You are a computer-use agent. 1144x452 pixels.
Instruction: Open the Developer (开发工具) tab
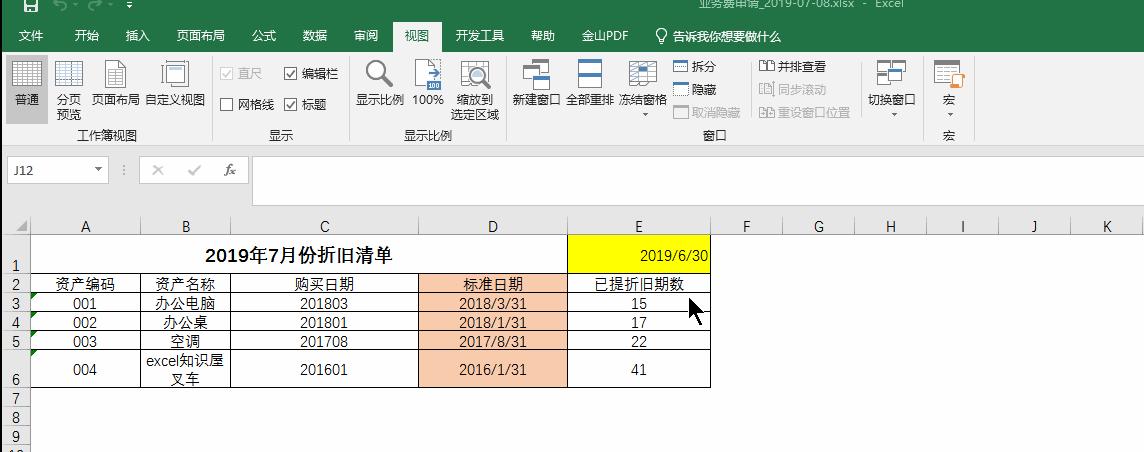tap(479, 36)
